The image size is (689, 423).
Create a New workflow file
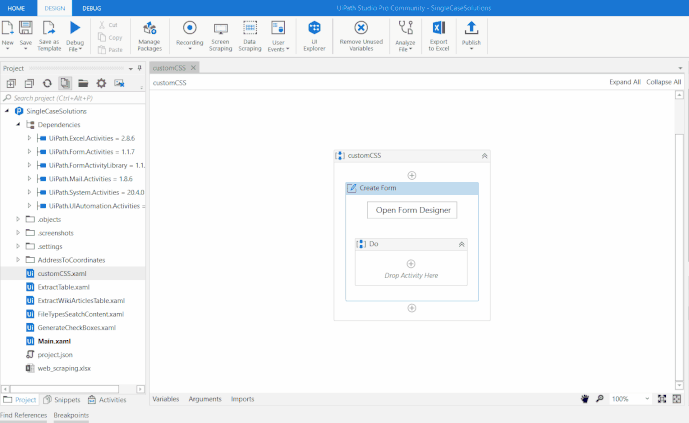pyautogui.click(x=7, y=35)
